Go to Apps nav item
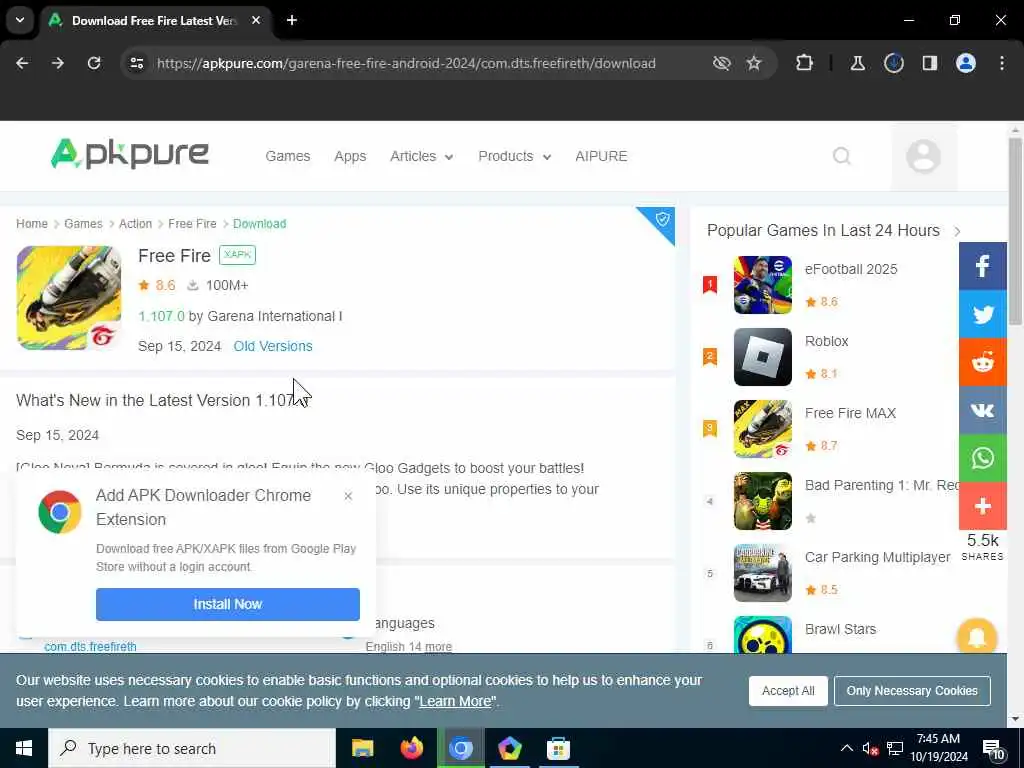Image resolution: width=1024 pixels, height=768 pixels. [350, 156]
